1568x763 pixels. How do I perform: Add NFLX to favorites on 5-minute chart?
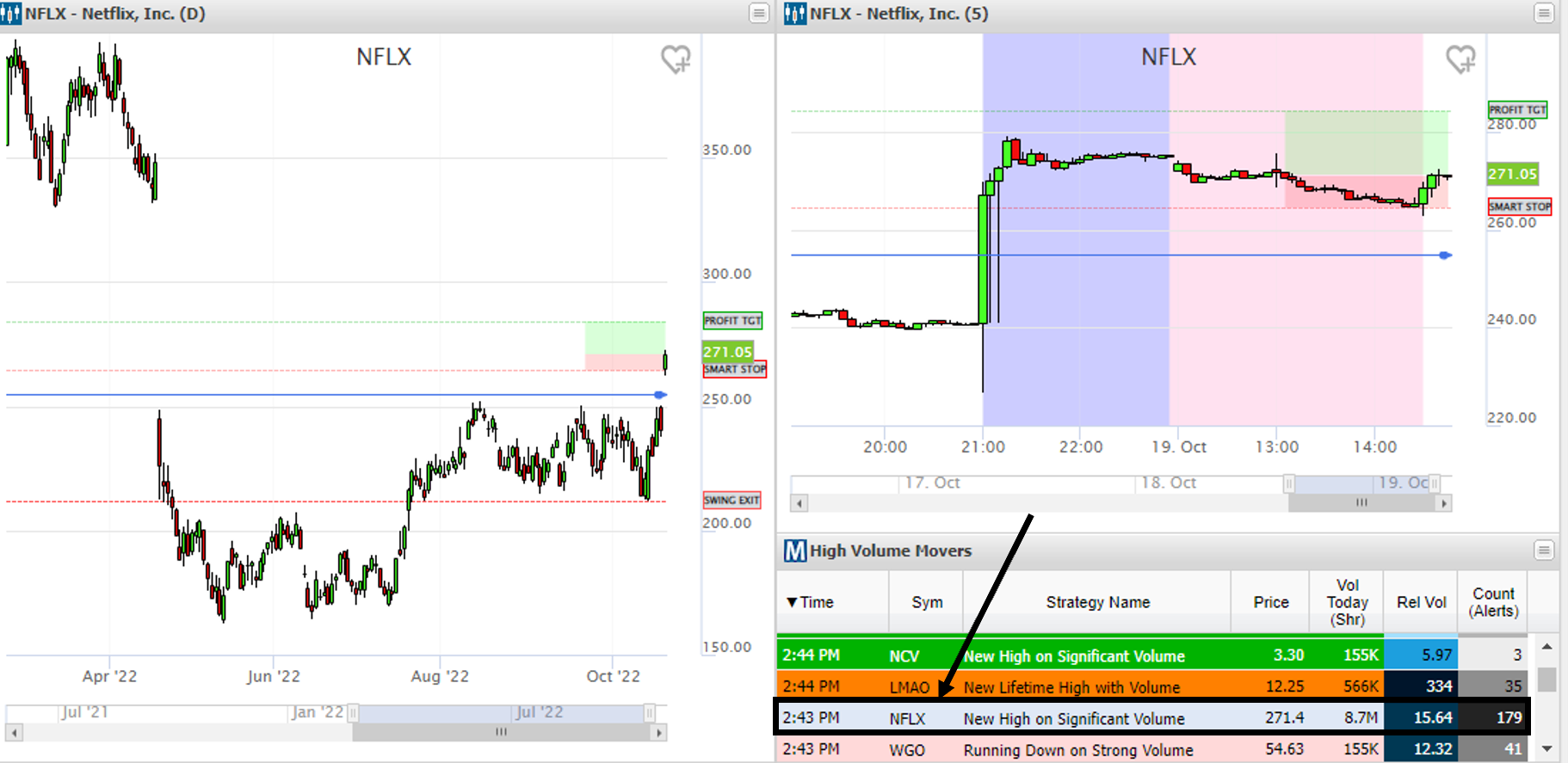pos(1460,58)
